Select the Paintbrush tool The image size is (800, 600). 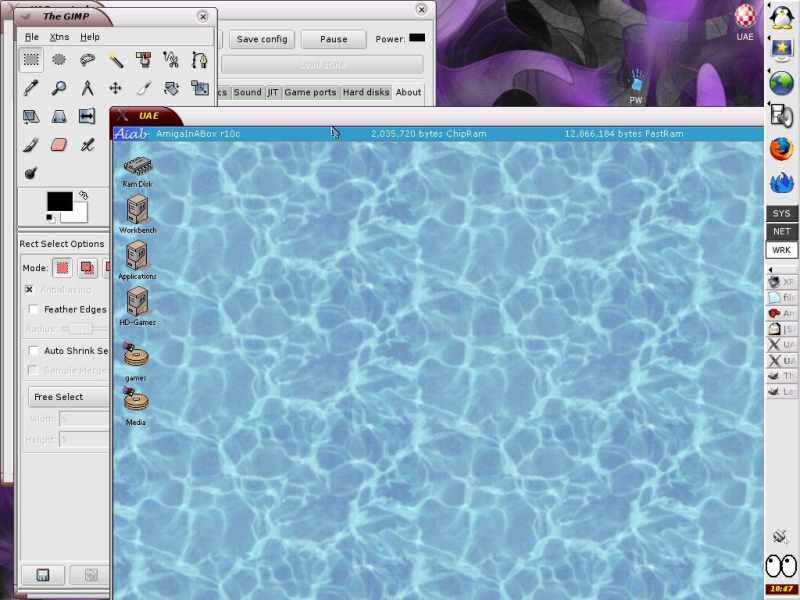point(31,145)
